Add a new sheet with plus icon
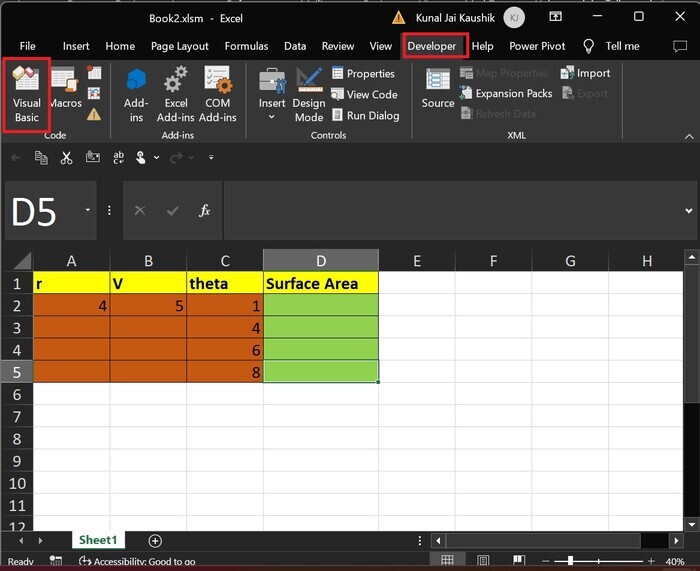700x571 pixels. click(155, 540)
